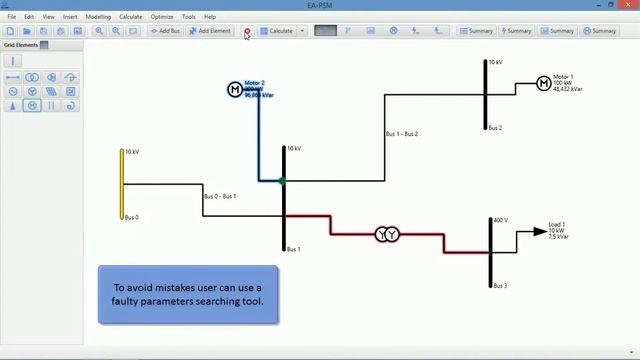Viewport: 640px width, 360px height.
Task: Select the three-winding transformer element icon
Action: pos(51,78)
